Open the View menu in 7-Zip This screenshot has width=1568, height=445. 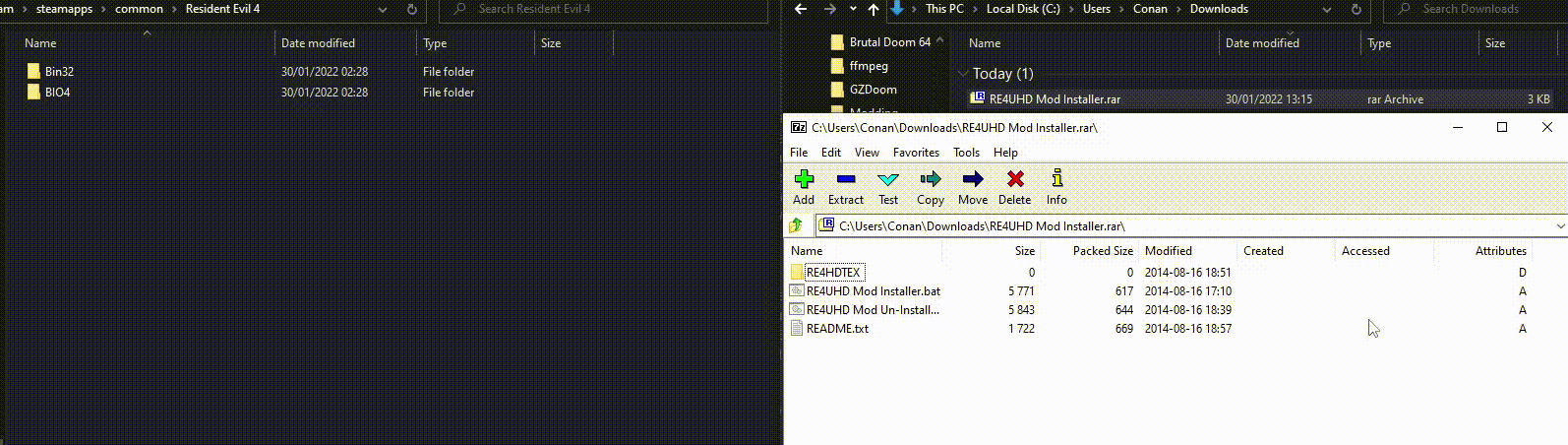(x=867, y=153)
